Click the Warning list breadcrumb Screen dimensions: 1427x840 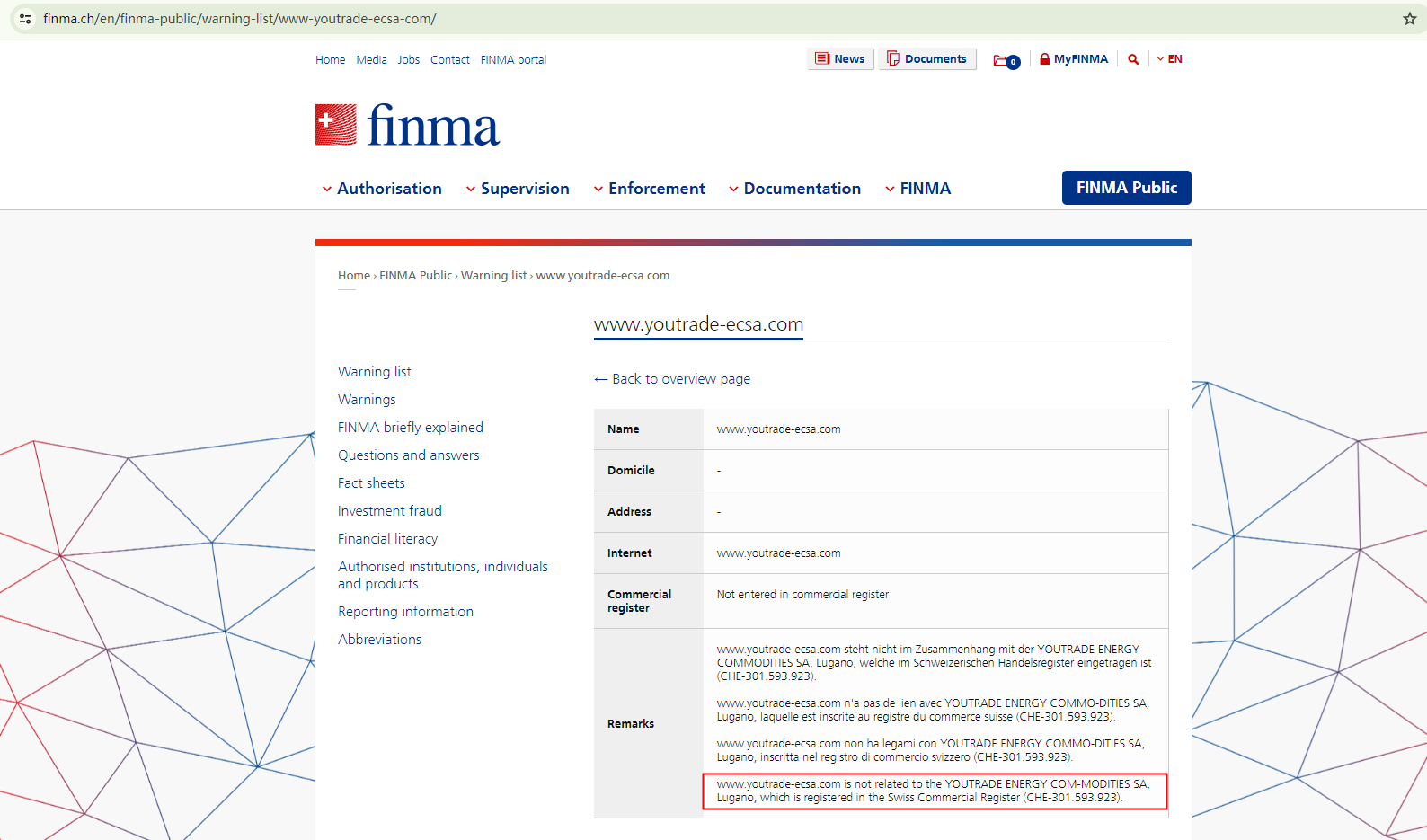pos(494,276)
